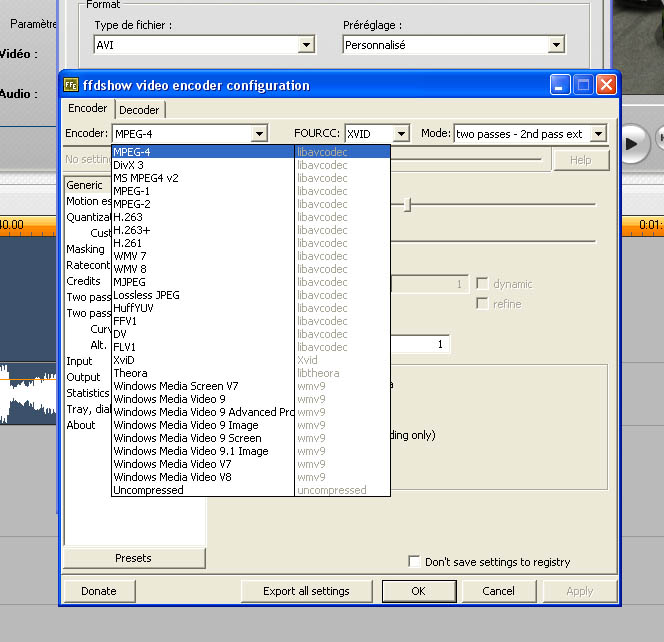Open the Input settings page
This screenshot has height=642, width=664.
coord(79,361)
